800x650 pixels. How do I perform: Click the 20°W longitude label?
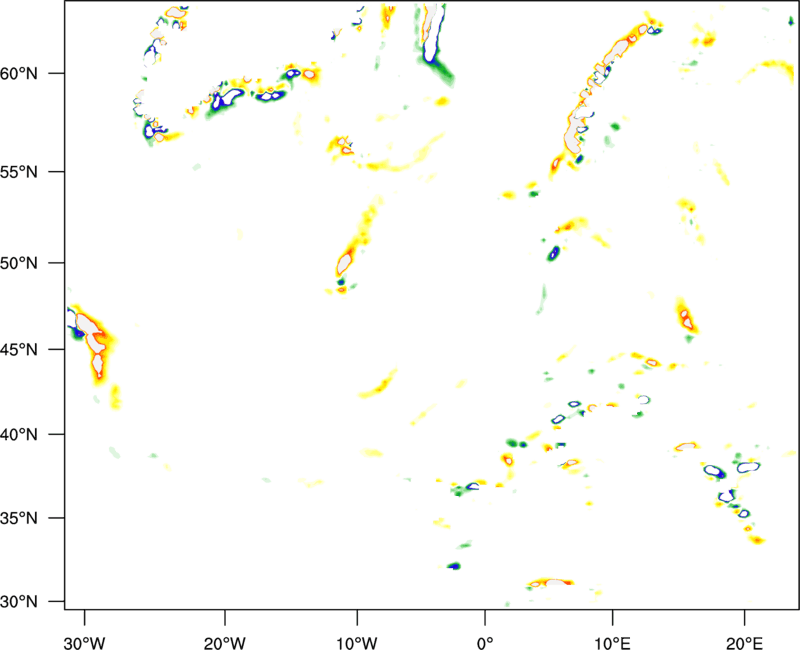pyautogui.click(x=225, y=643)
